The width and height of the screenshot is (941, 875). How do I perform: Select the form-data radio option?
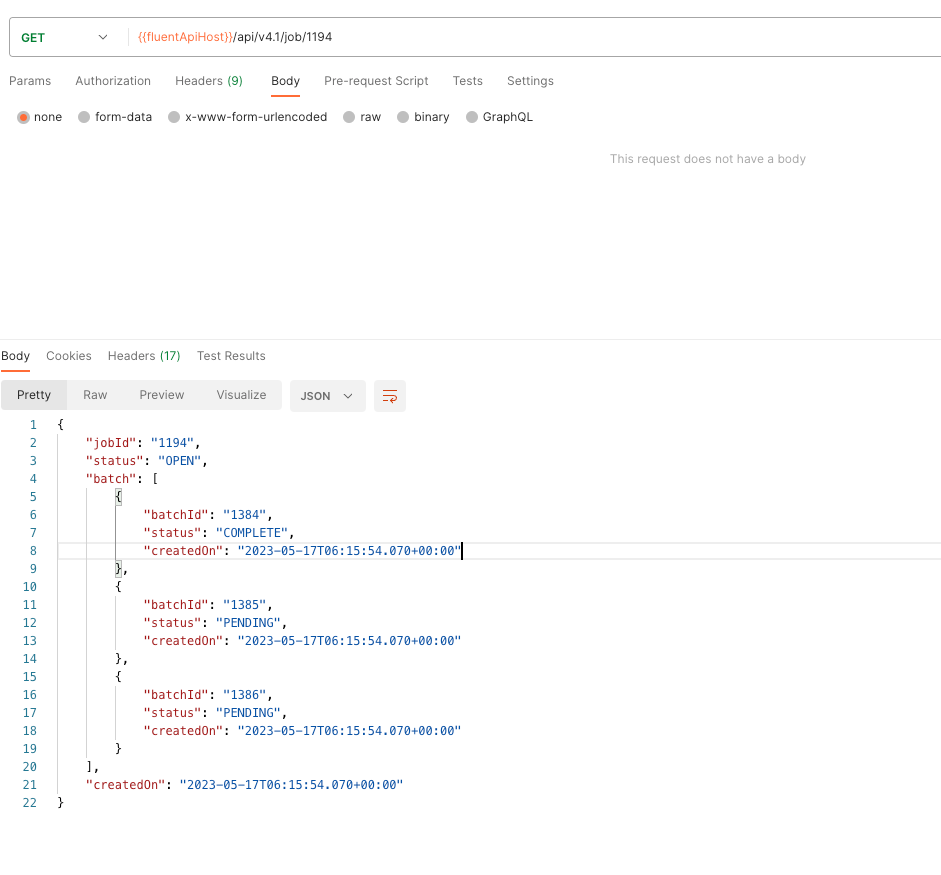pos(84,117)
